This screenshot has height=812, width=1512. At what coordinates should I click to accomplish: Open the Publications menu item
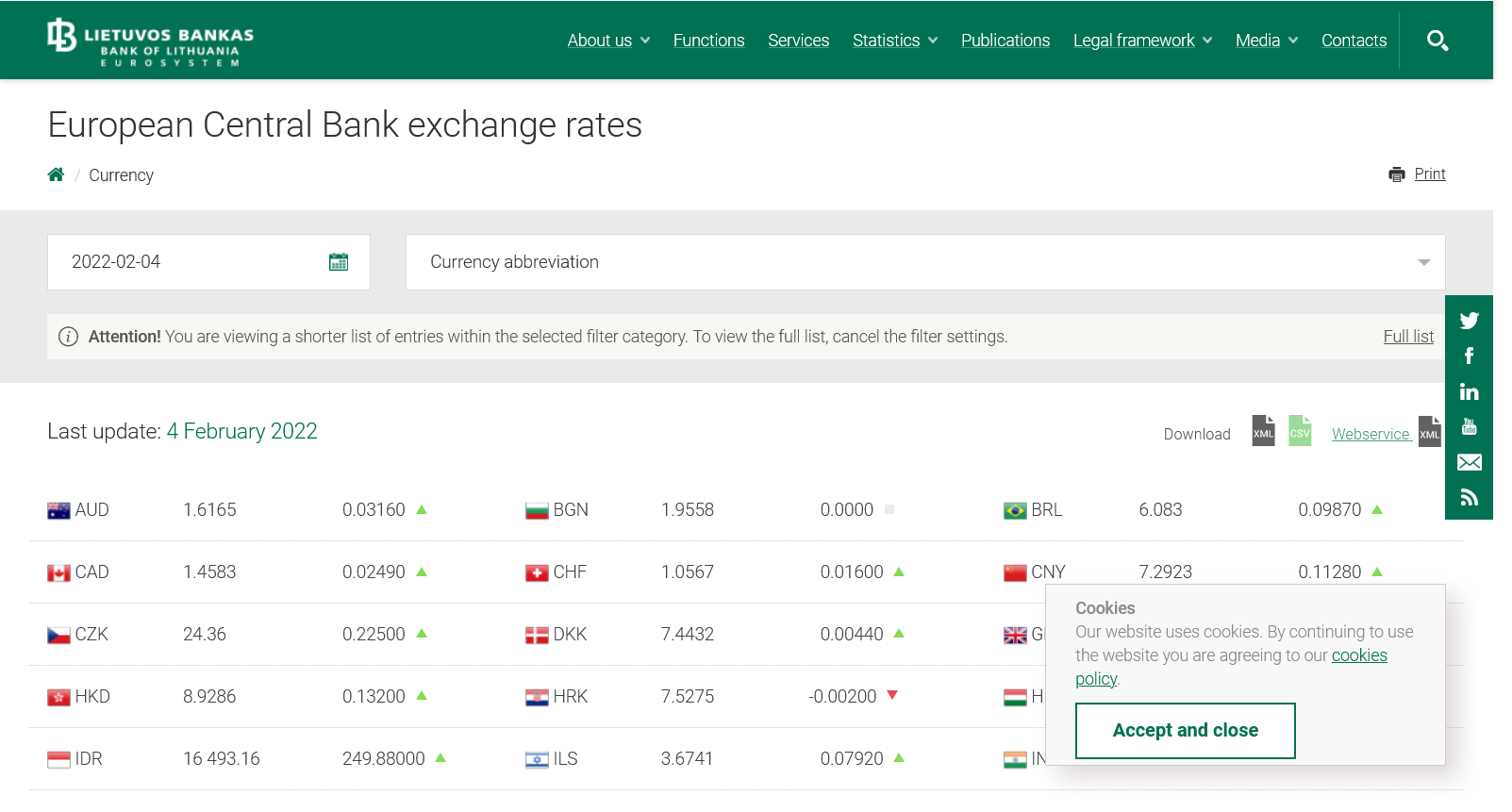(x=1005, y=41)
